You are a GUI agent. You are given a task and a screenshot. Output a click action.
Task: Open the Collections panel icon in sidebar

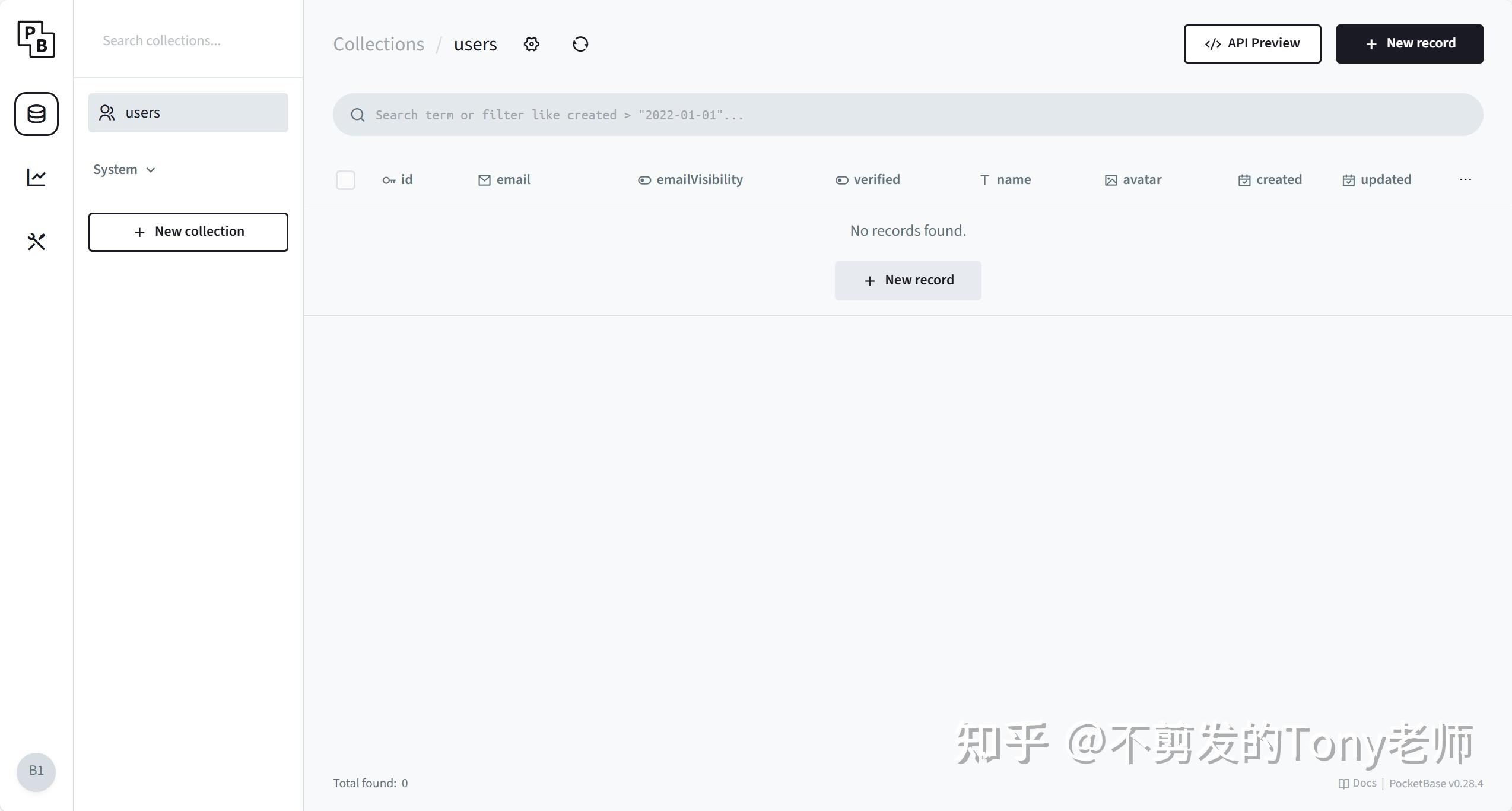[36, 114]
